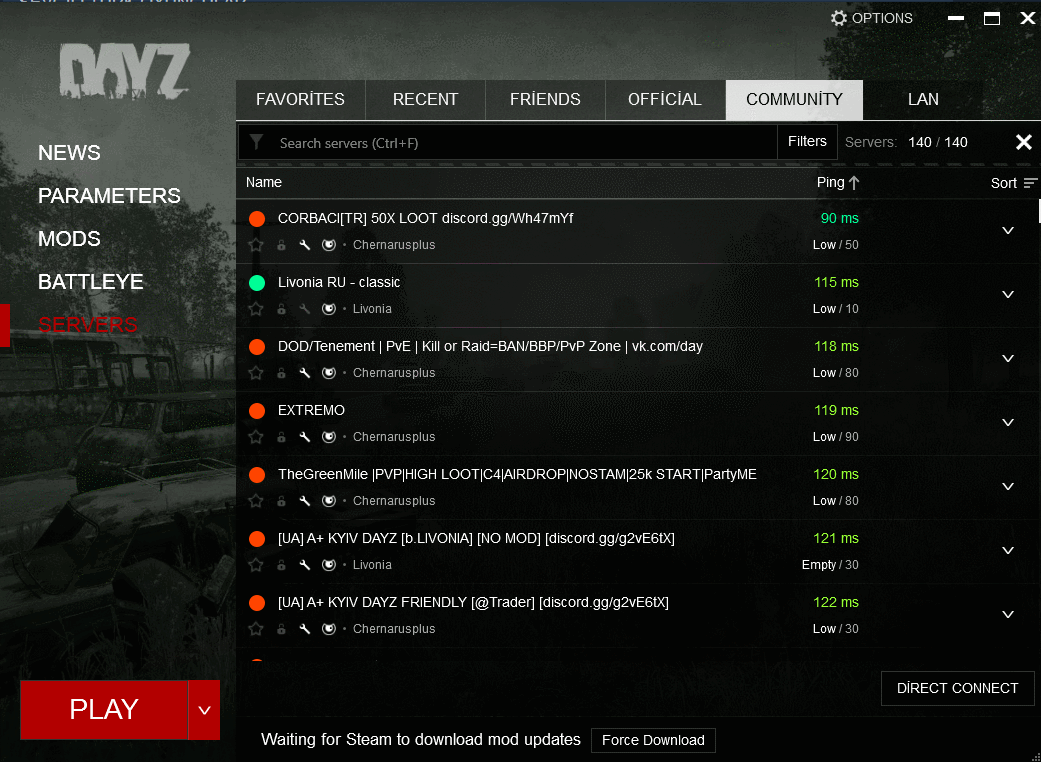Open the OPTIONS gear menu
This screenshot has width=1041, height=762.
pos(872,18)
